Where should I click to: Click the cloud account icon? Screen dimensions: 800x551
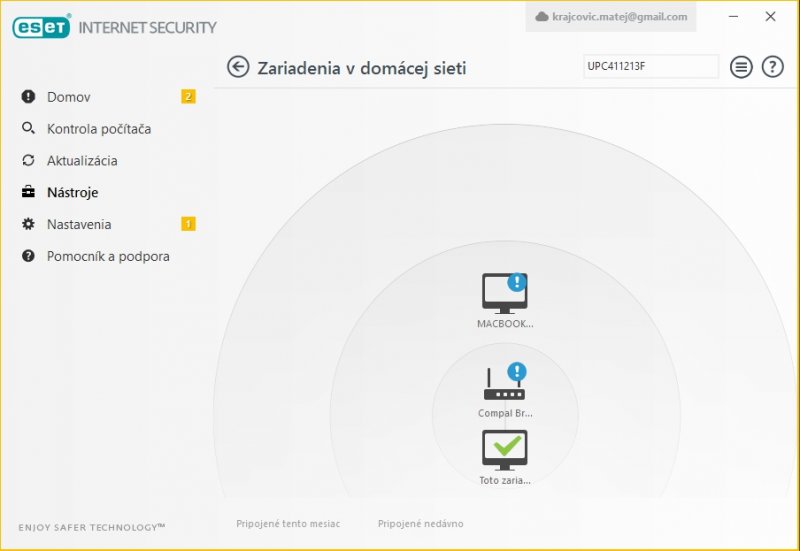543,17
